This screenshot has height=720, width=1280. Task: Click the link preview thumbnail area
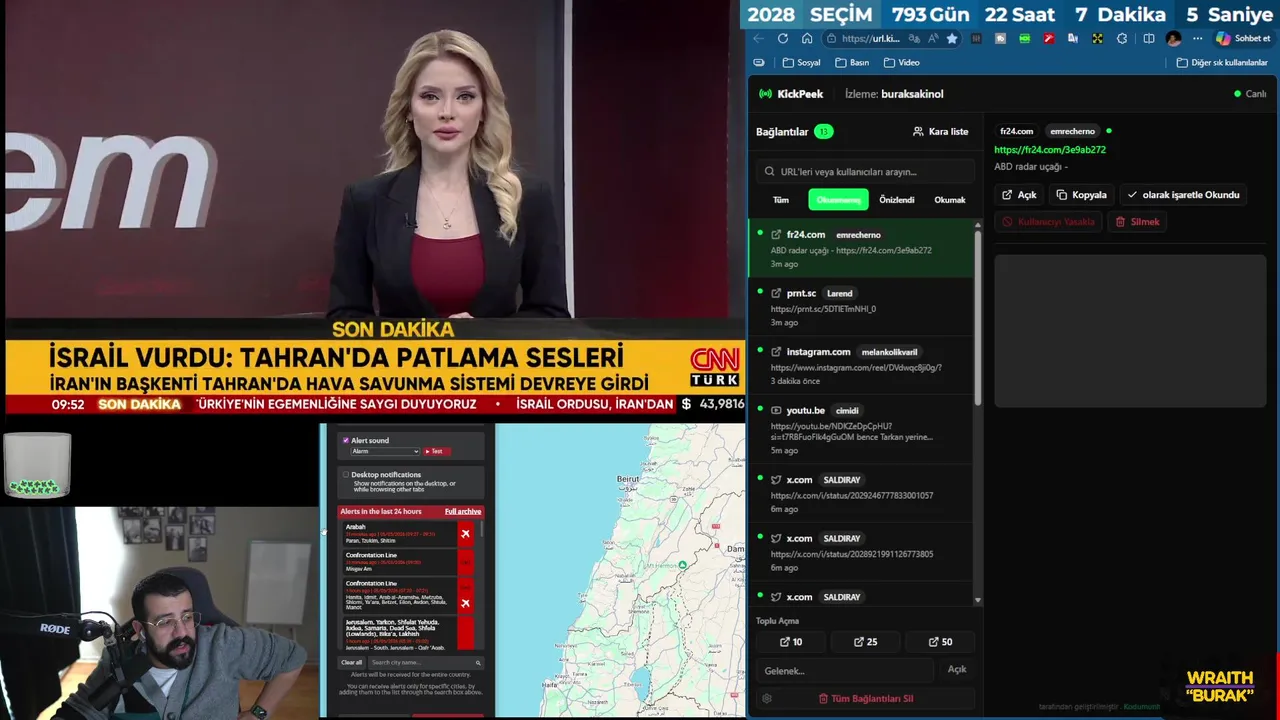[1130, 330]
